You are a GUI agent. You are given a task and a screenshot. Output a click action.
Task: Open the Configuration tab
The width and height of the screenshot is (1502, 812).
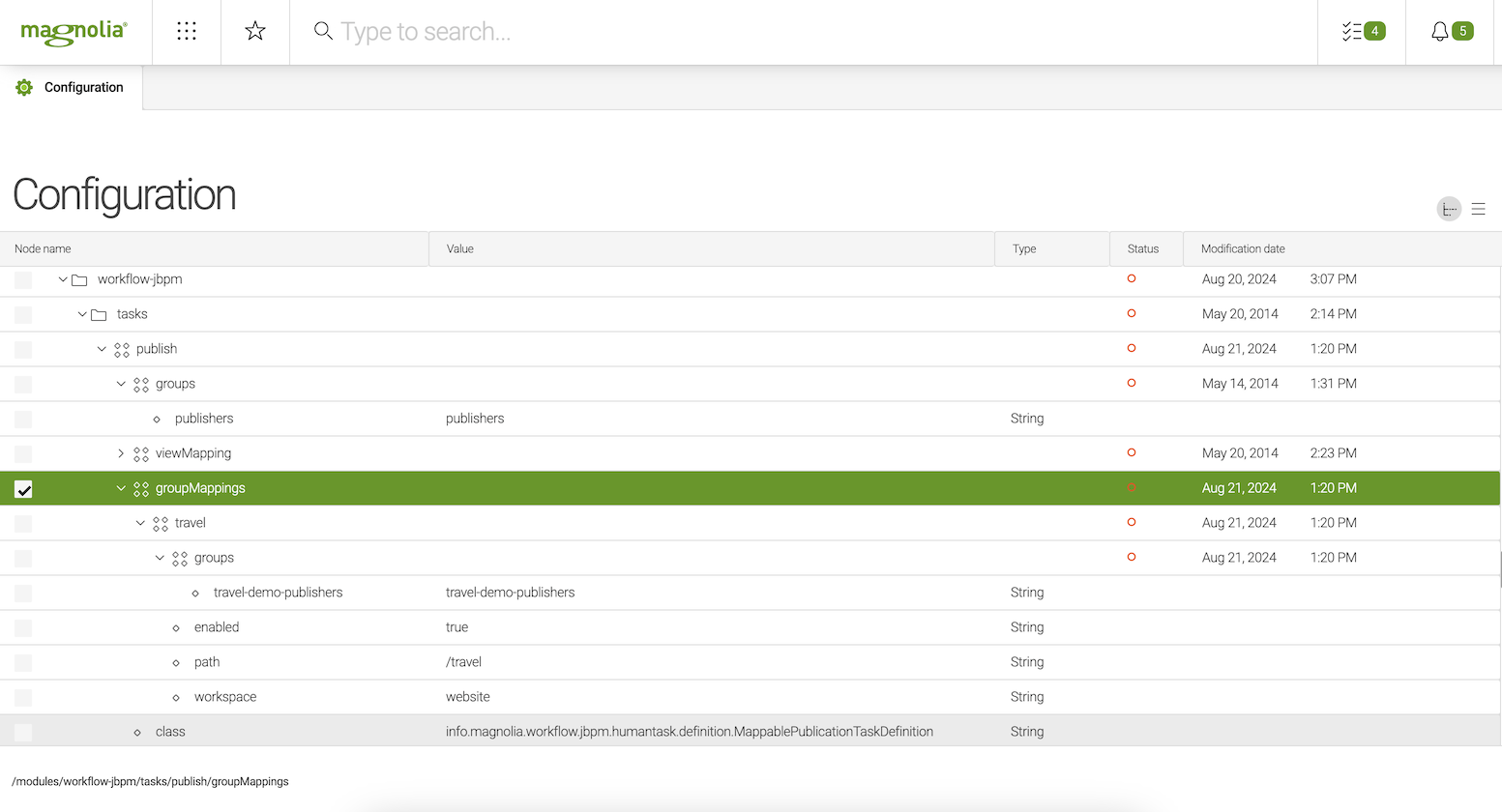(72, 88)
